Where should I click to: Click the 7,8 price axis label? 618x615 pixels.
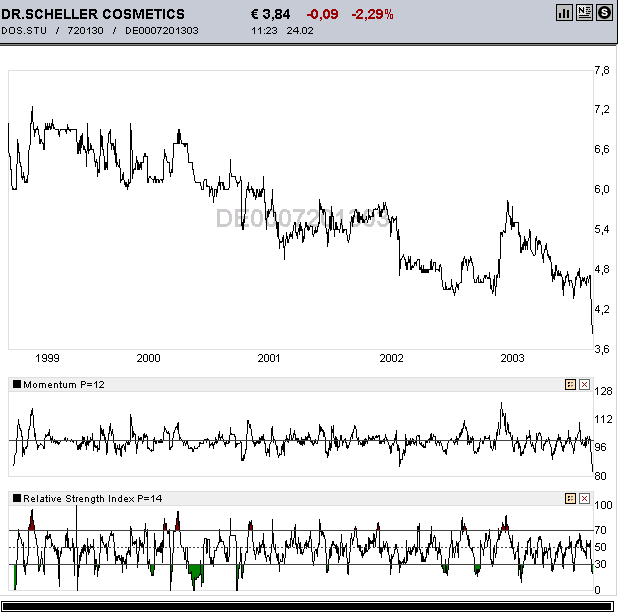coord(602,70)
